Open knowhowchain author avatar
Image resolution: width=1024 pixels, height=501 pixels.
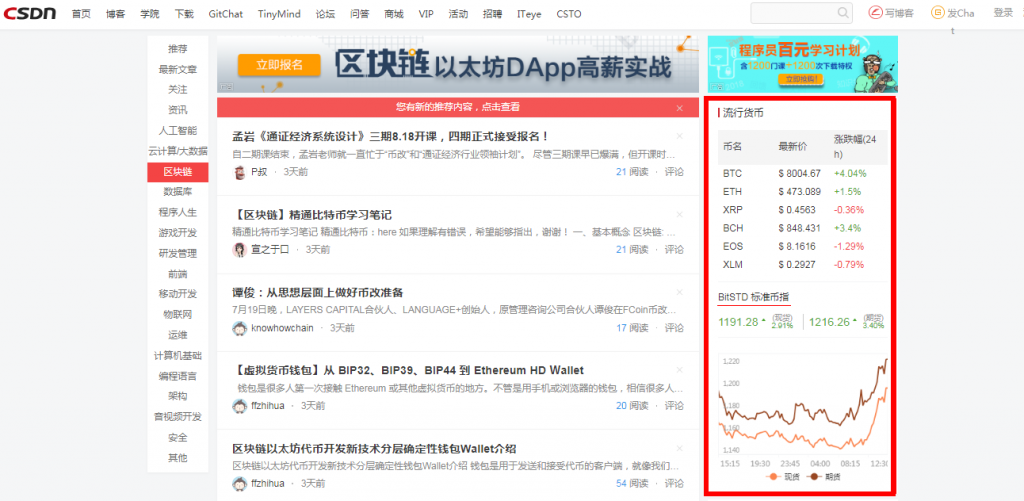tap(240, 328)
